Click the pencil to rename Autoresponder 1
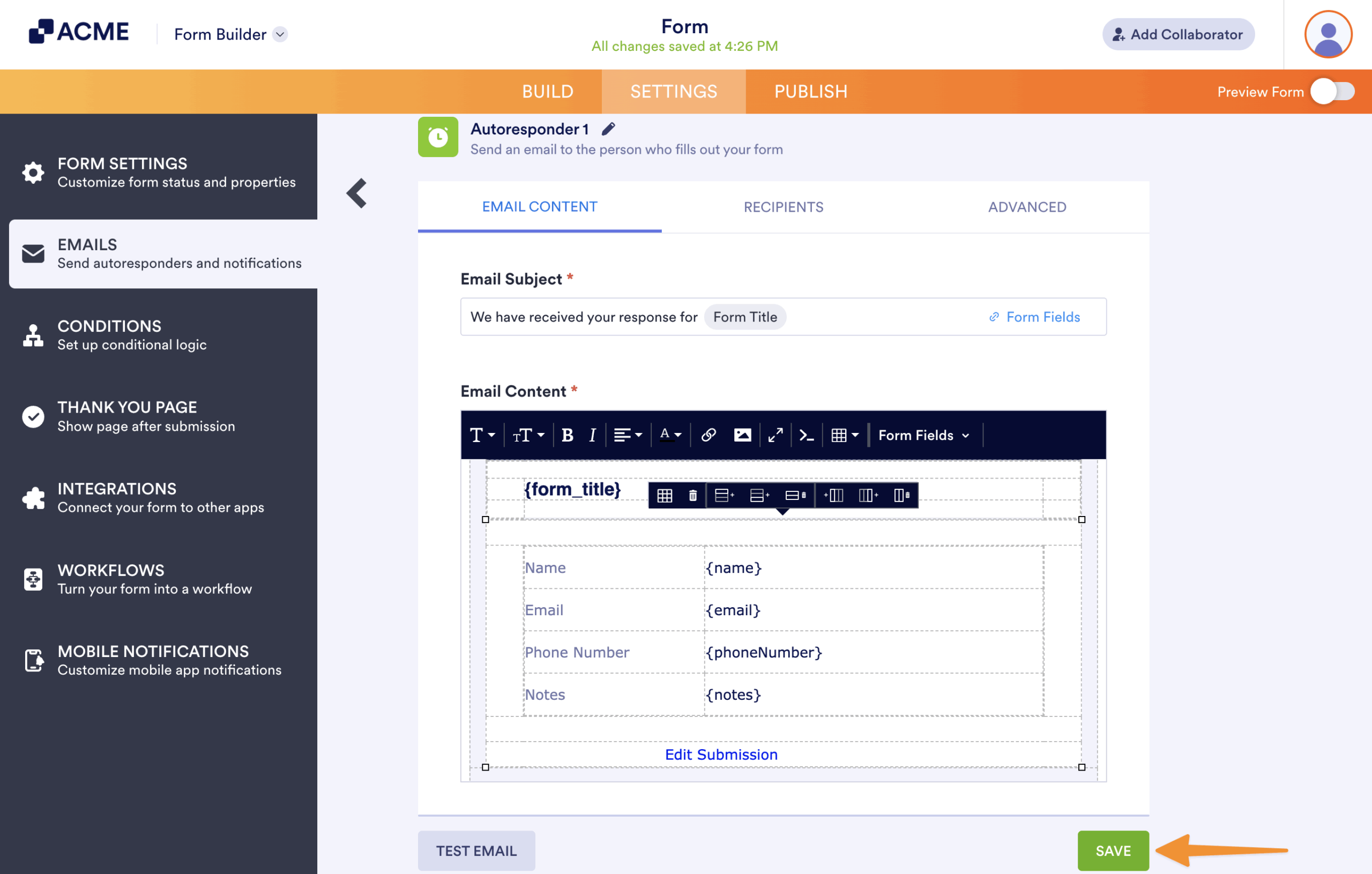Screen dimensions: 1372x874 click(x=608, y=129)
